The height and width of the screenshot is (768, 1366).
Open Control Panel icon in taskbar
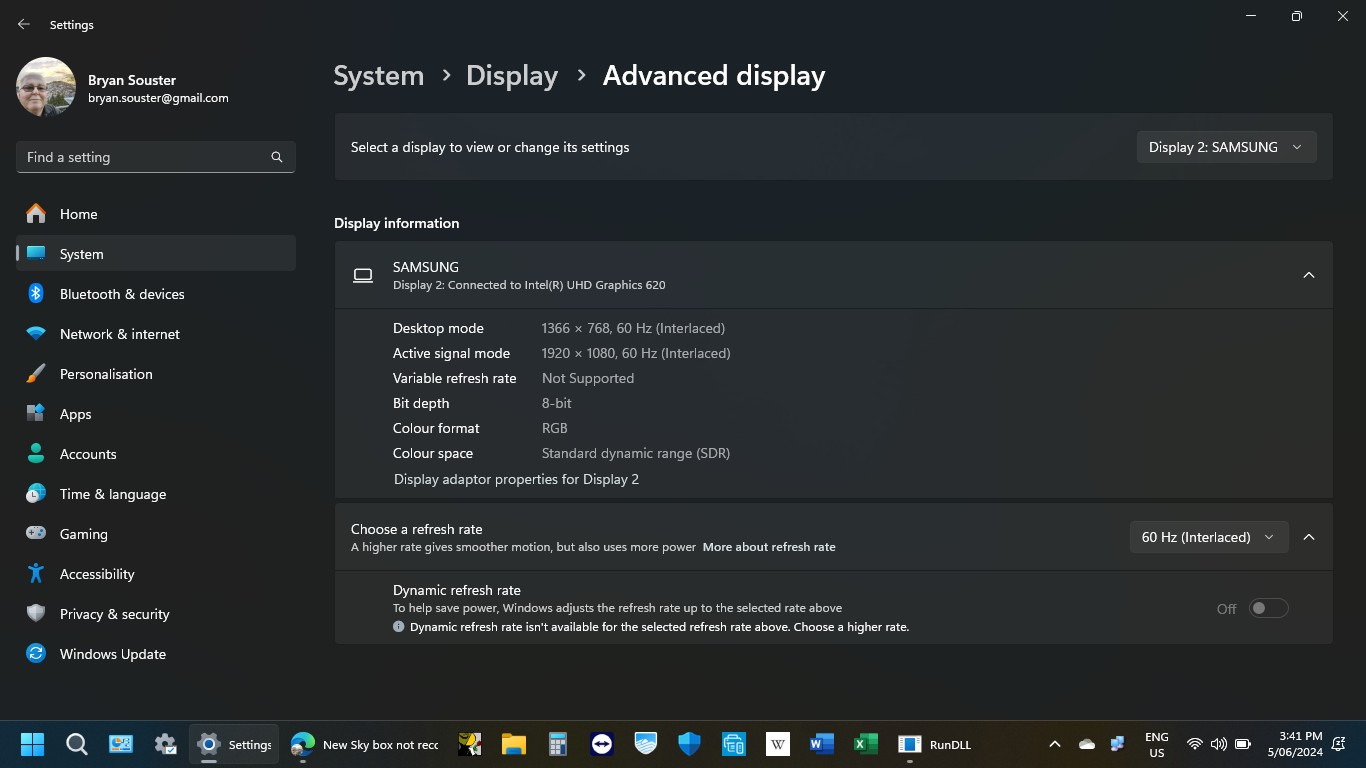[121, 744]
